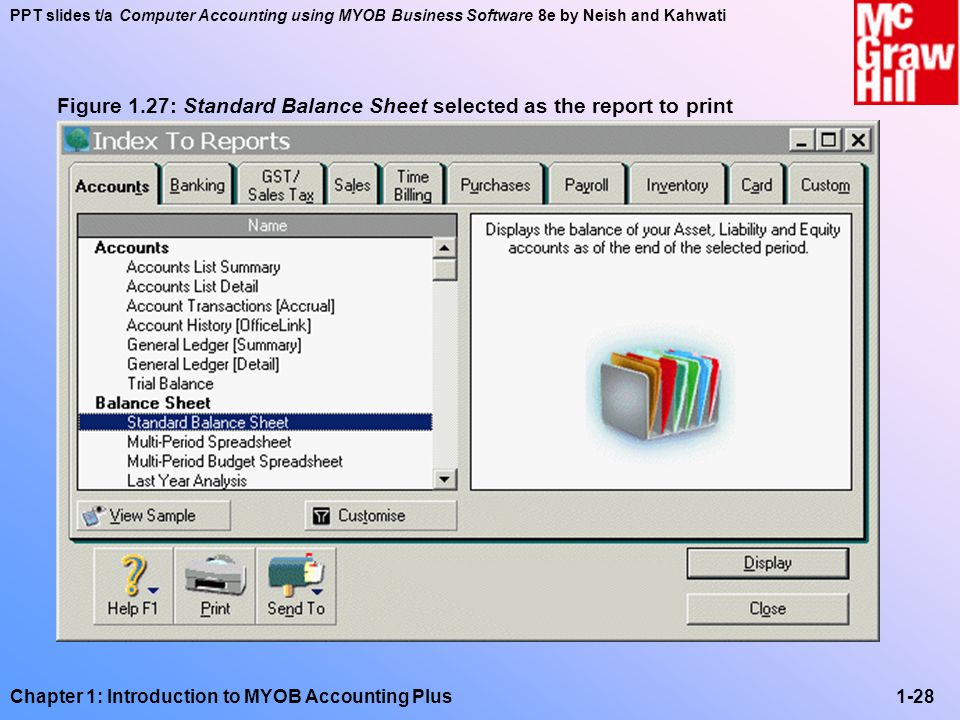Select Accounts List Summary report
This screenshot has height=720, width=960.
(203, 268)
